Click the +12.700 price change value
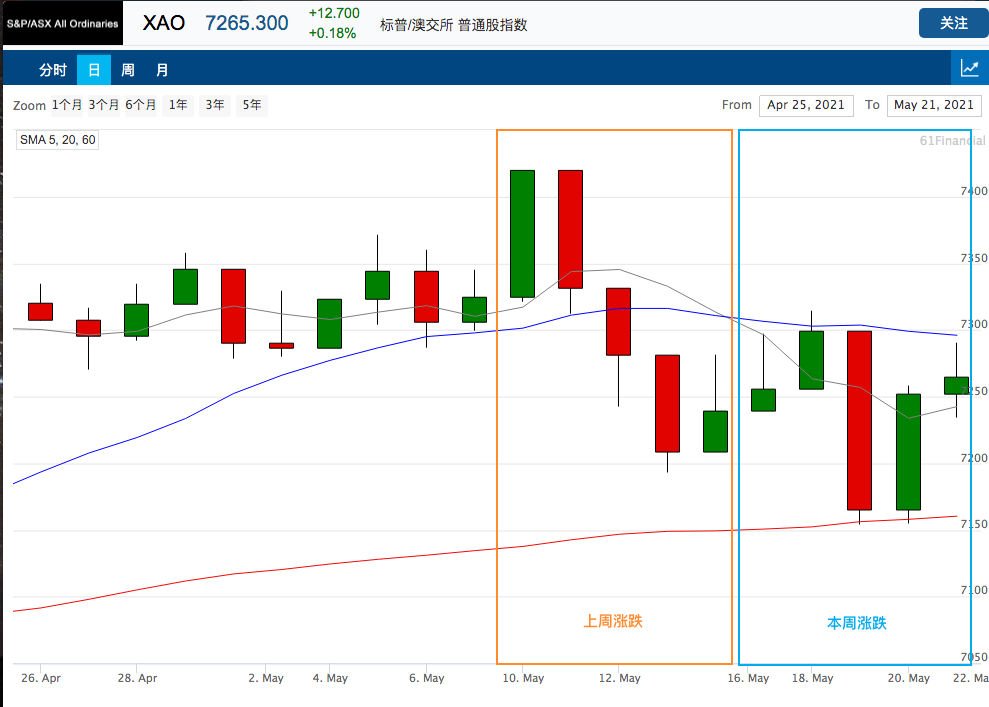Image resolution: width=989 pixels, height=707 pixels. tap(334, 13)
